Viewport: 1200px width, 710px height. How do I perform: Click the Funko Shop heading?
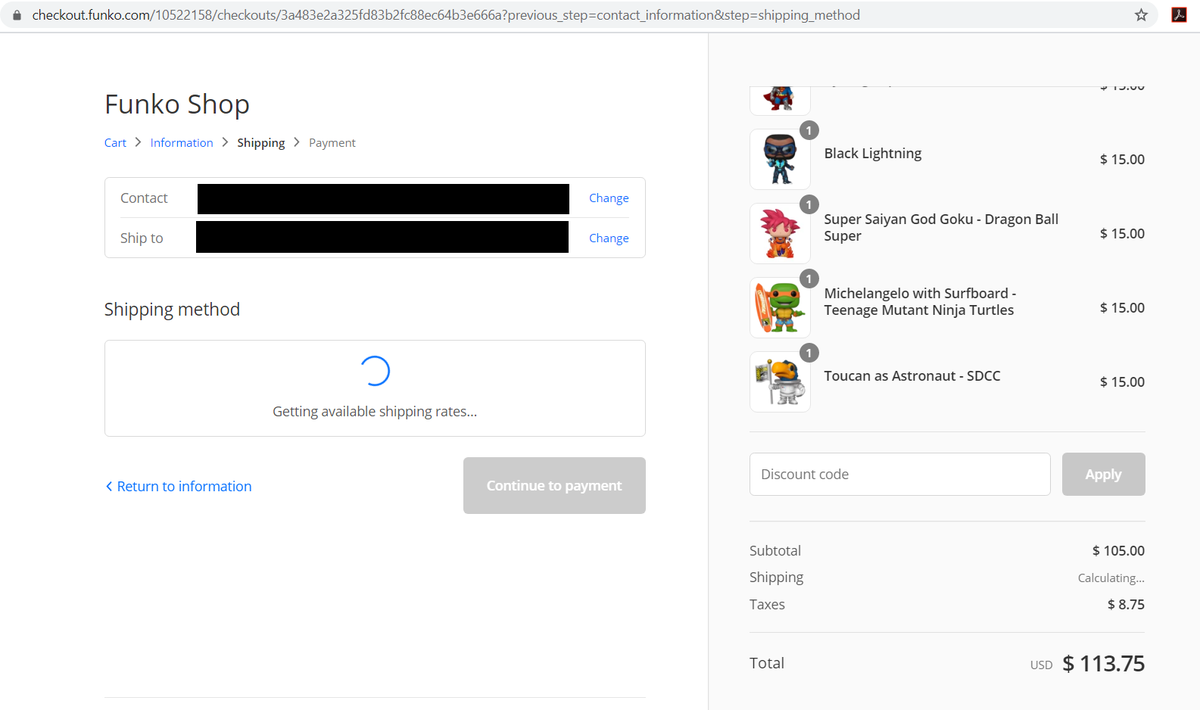click(x=177, y=104)
